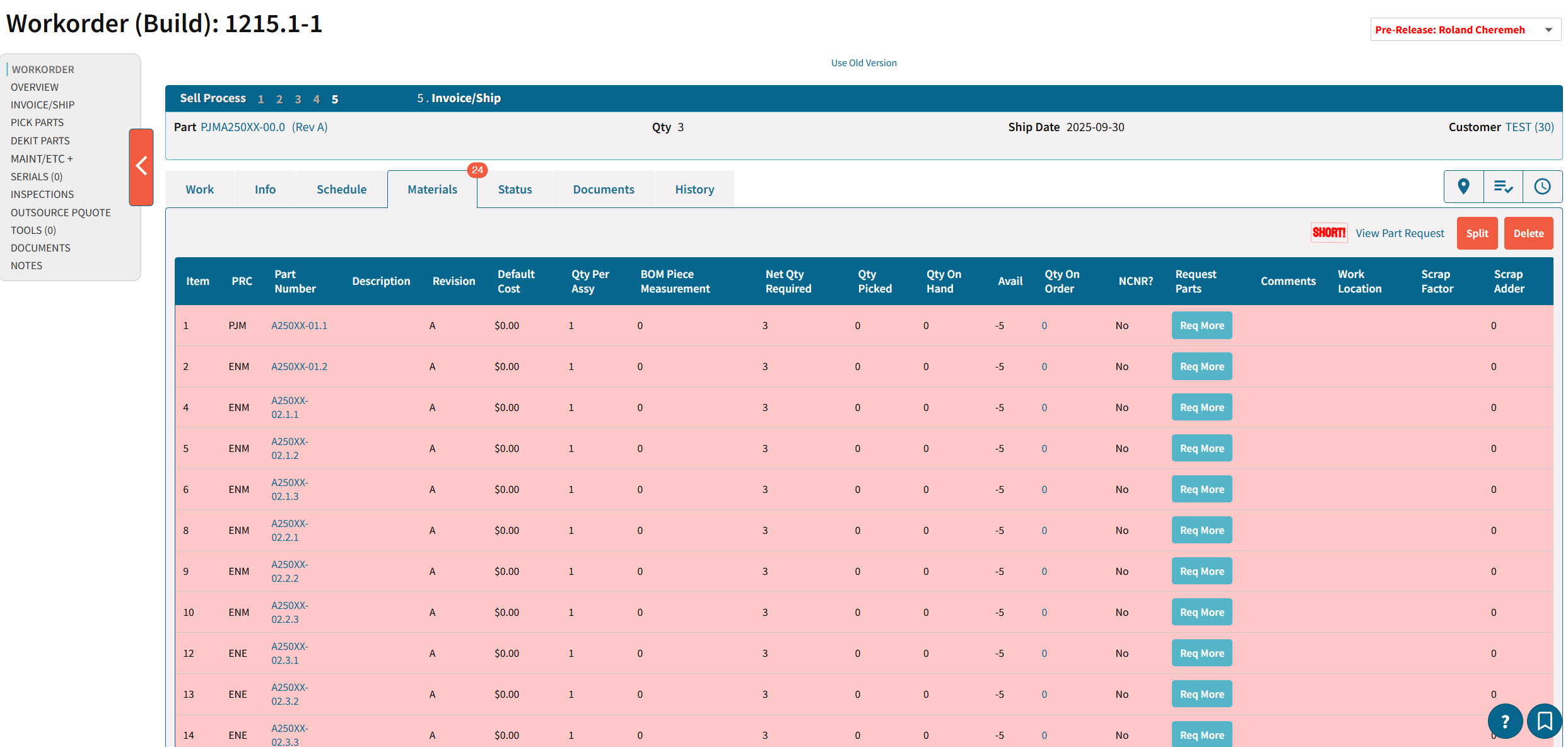Click the clock history icon
Screen dimensions: 1568x747
click(1542, 187)
